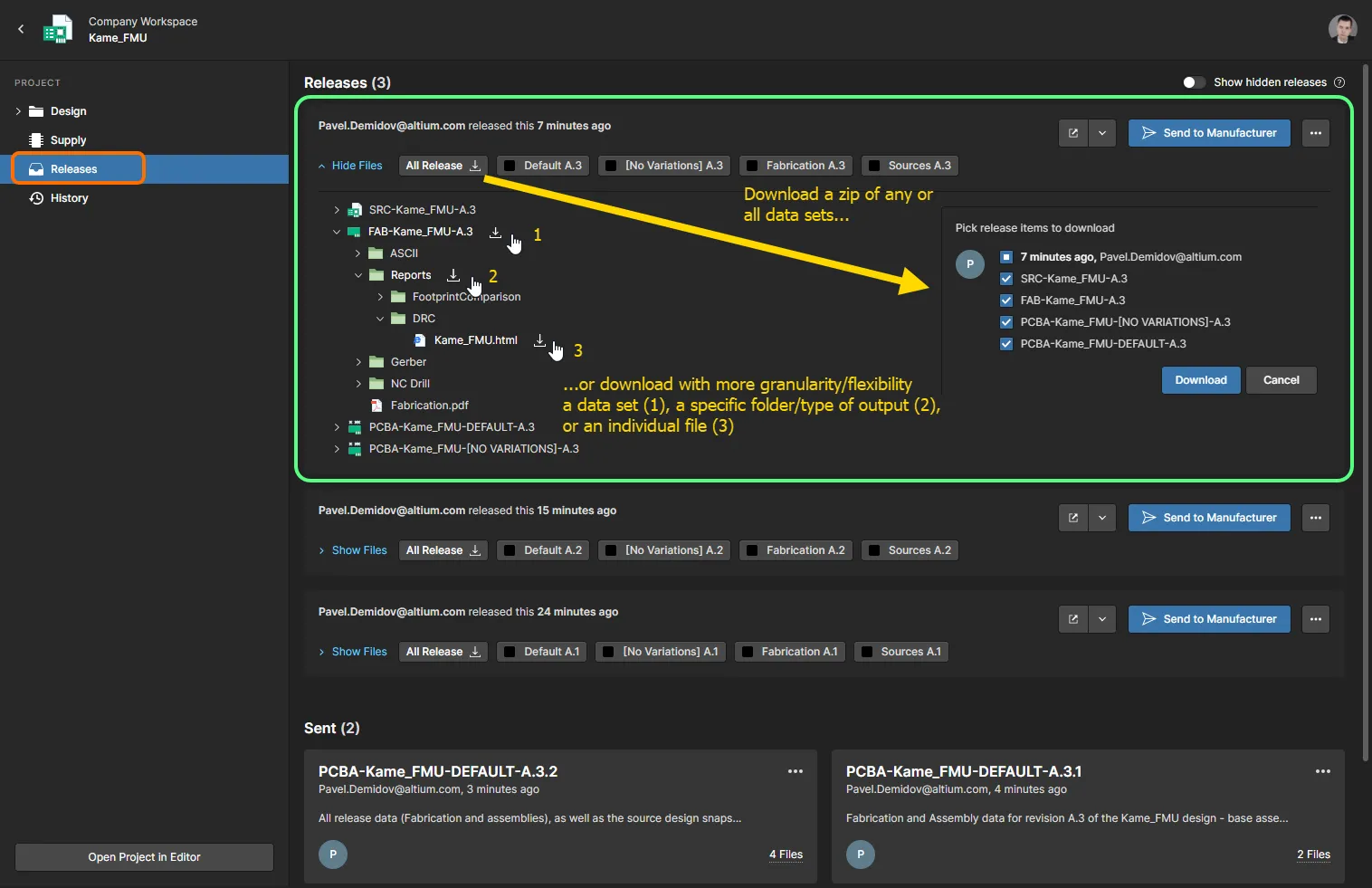
Task: Click download icon next to FAB-Kame_FMU-A.3
Action: point(495,232)
